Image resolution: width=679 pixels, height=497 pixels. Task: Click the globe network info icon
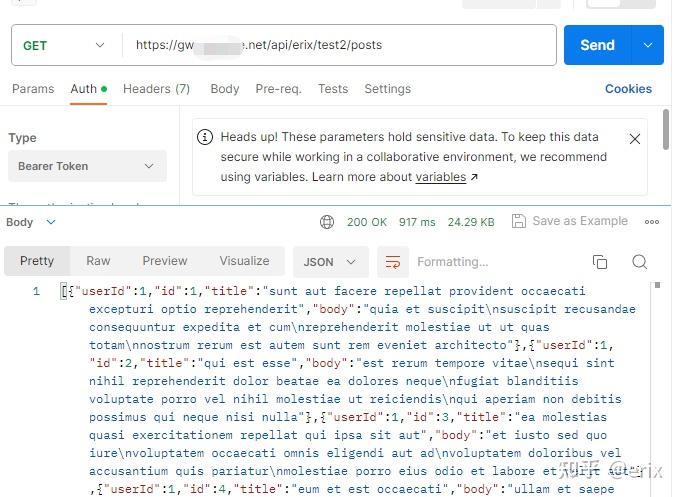[327, 222]
